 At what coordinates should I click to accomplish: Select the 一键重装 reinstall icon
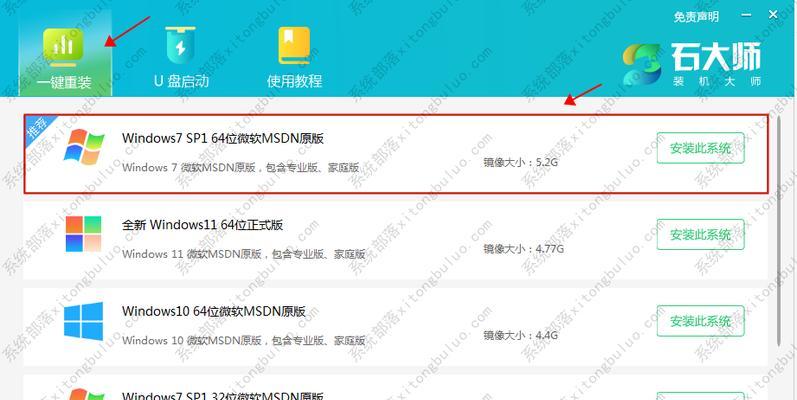tap(64, 47)
